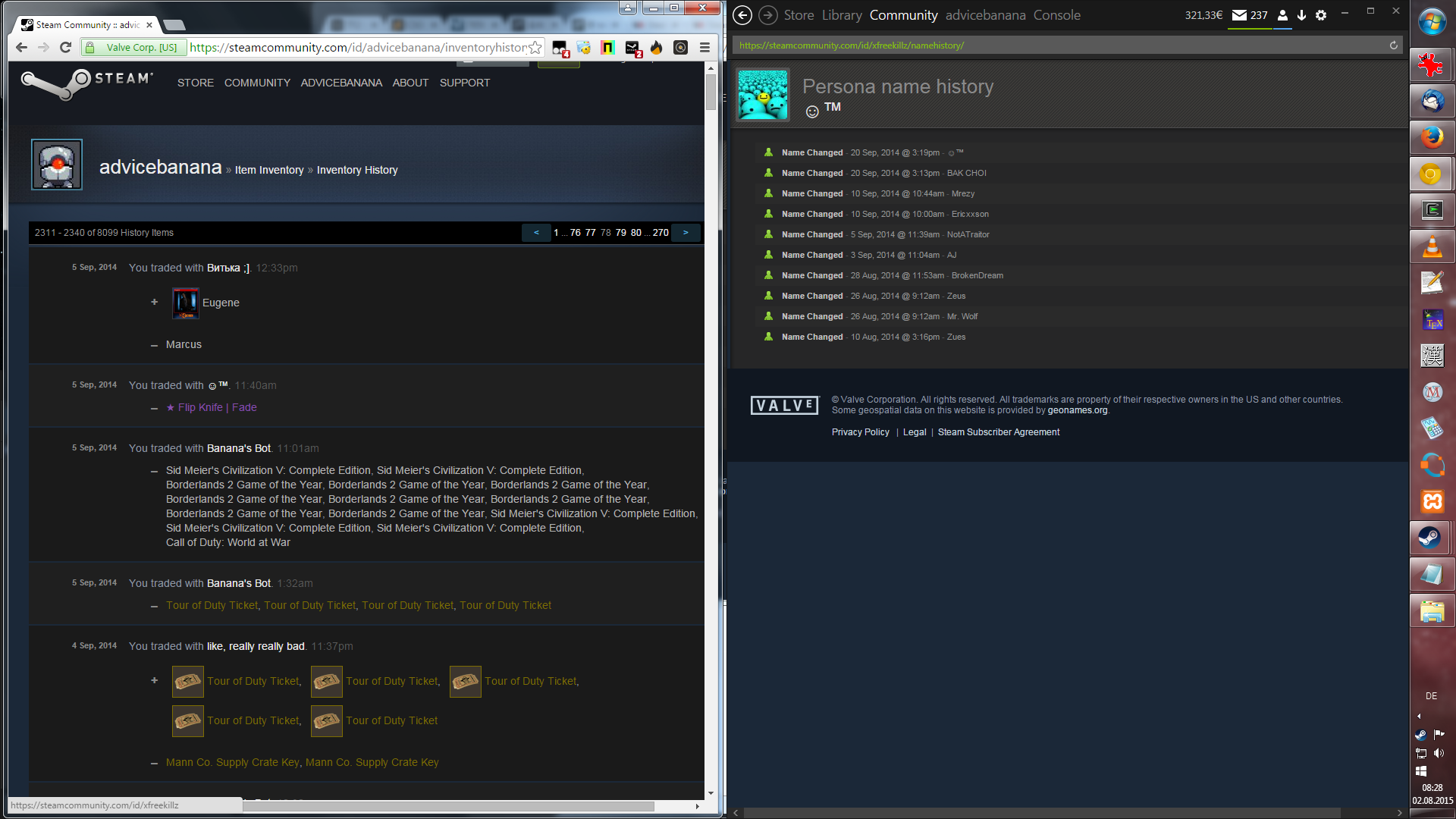Open VLC from the taskbar

coord(1431,247)
